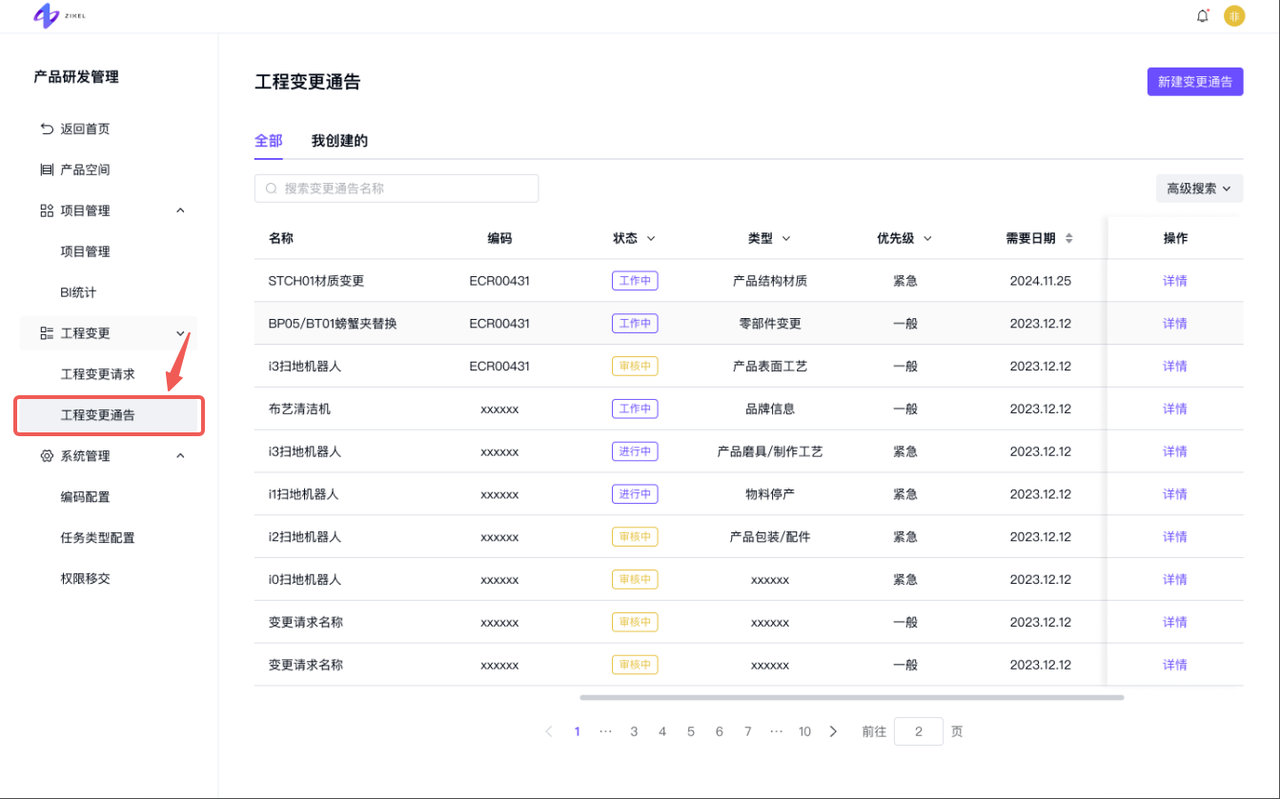Screen dimensions: 1280x799
Task: Go to page 3
Action: [634, 732]
